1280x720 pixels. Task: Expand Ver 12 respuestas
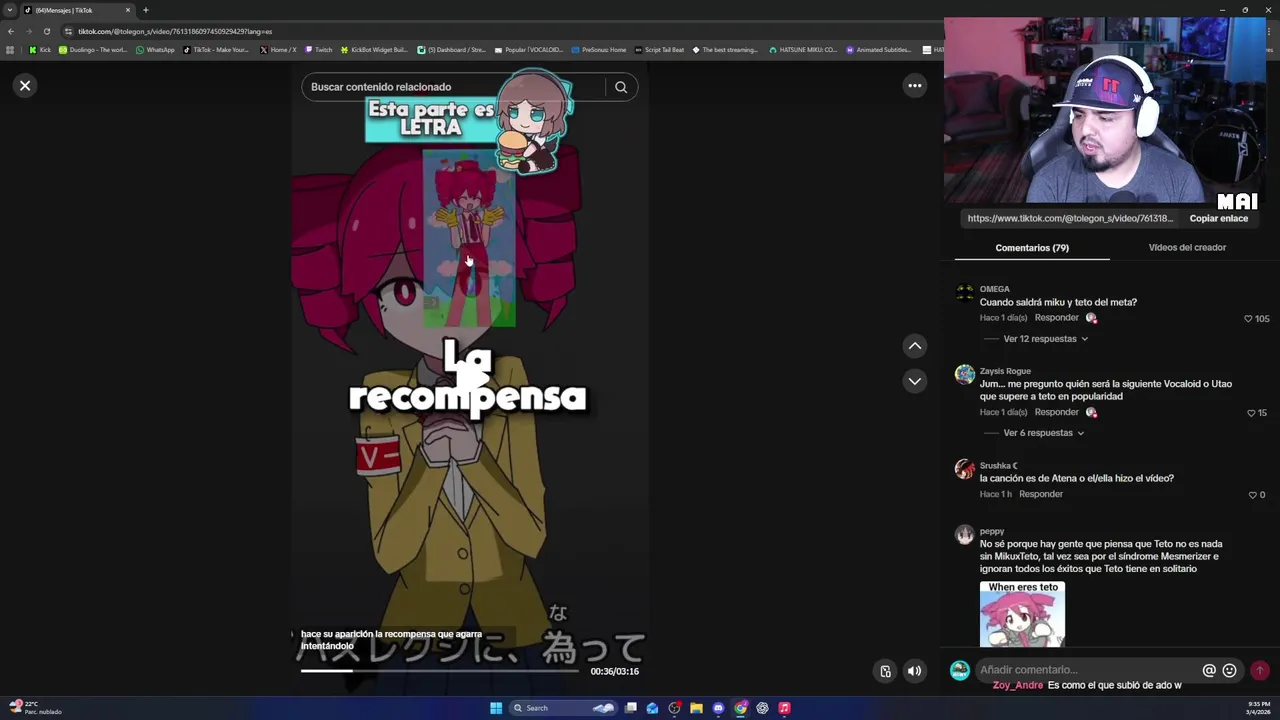1045,339
